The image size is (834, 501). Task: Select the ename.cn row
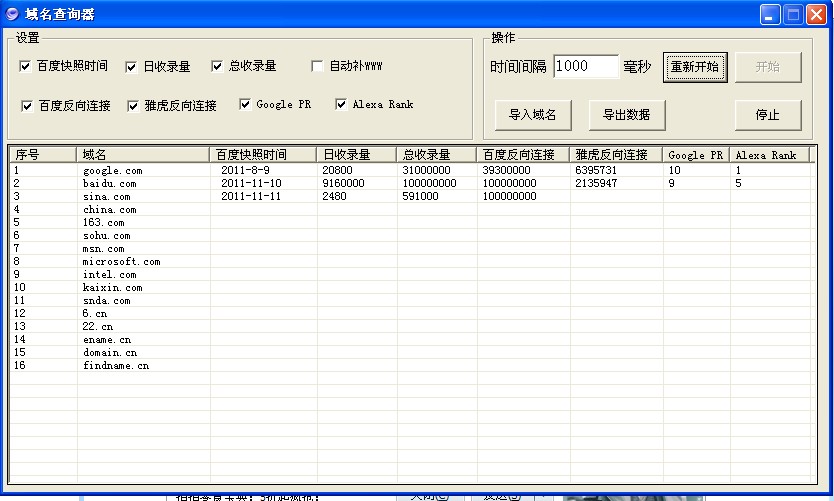pyautogui.click(x=412, y=339)
